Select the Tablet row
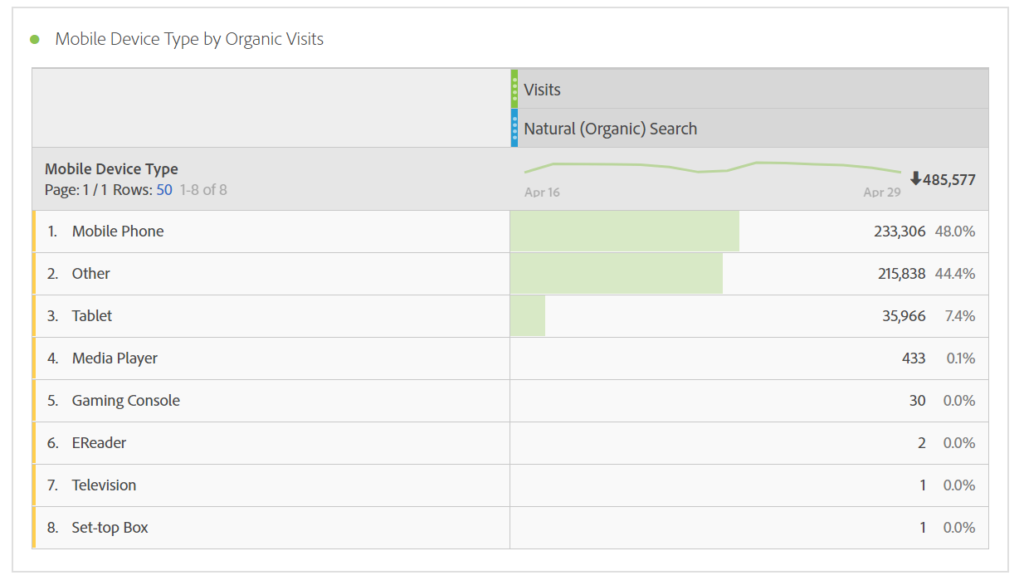This screenshot has height=585, width=1024. click(x=92, y=316)
